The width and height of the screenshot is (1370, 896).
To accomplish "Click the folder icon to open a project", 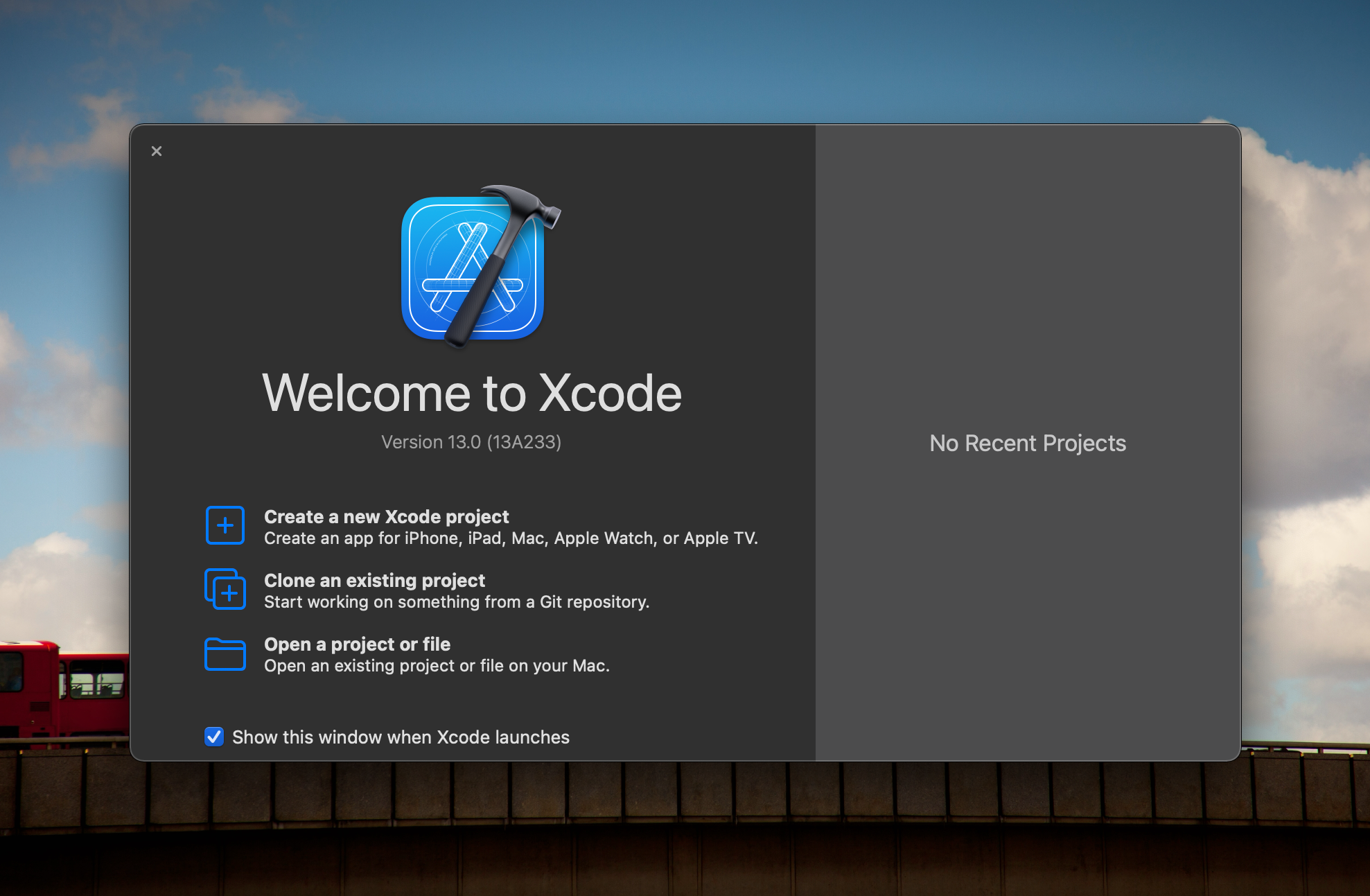I will tap(225, 653).
